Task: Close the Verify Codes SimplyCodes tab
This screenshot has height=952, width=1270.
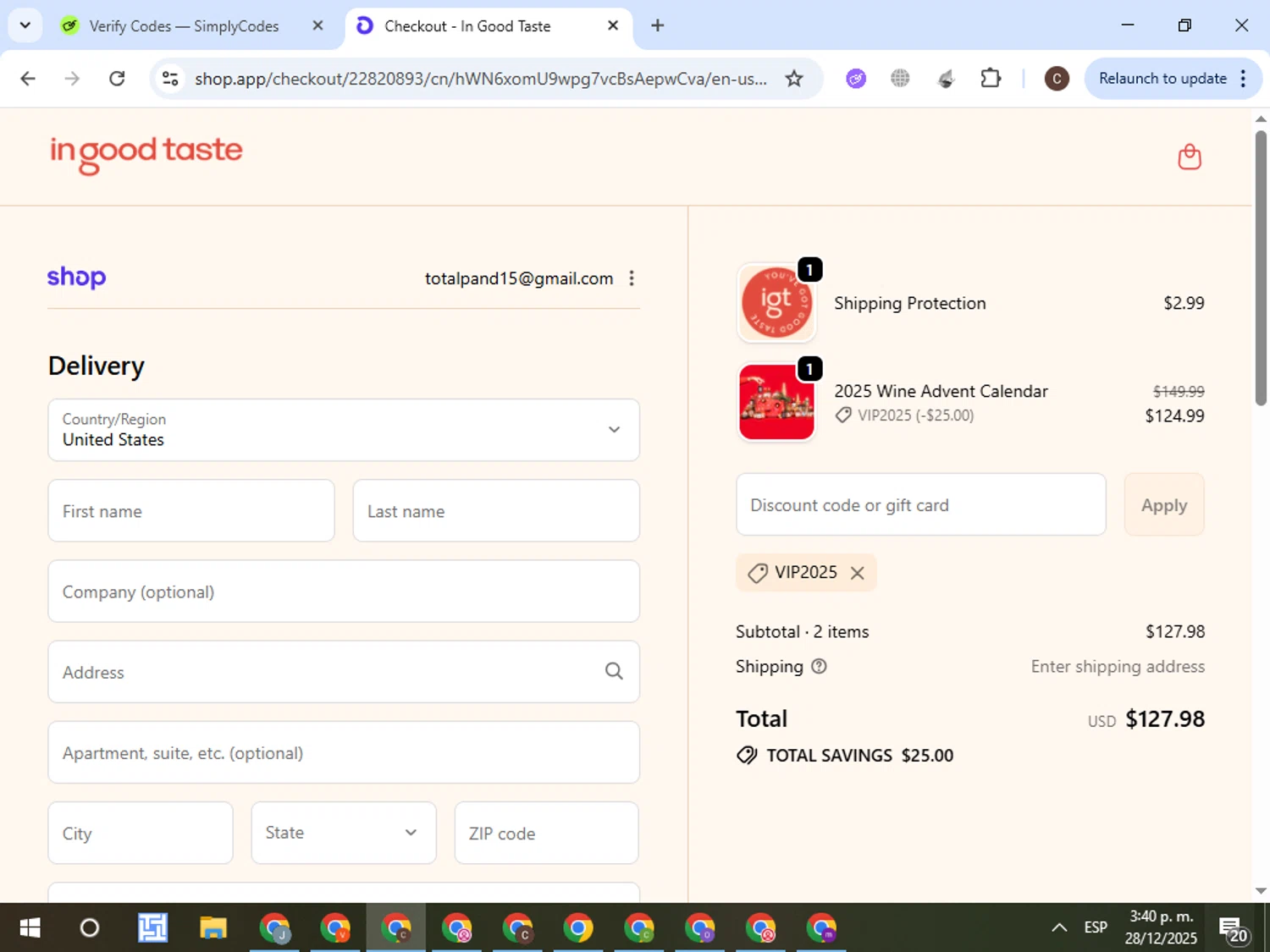Action: tap(318, 26)
